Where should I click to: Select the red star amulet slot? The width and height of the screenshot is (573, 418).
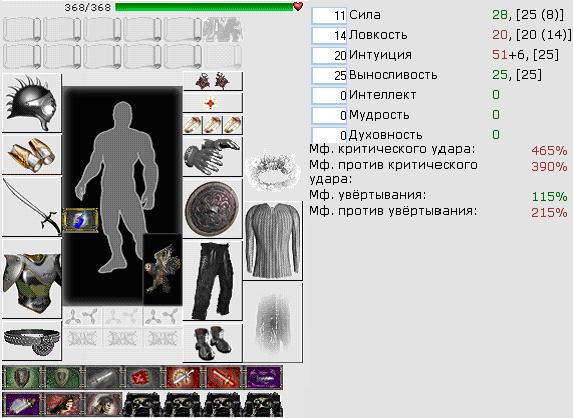(x=213, y=103)
